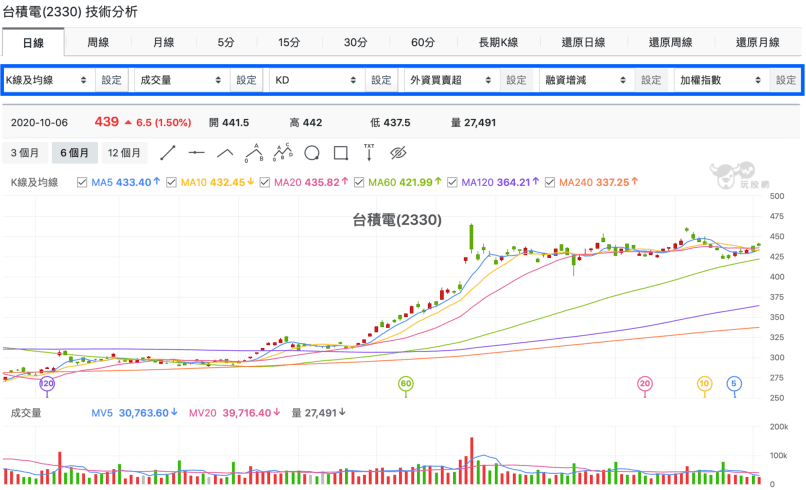This screenshot has width=806, height=490.
Task: Open the 成交量 indicator dropdown
Action: pyautogui.click(x=180, y=80)
